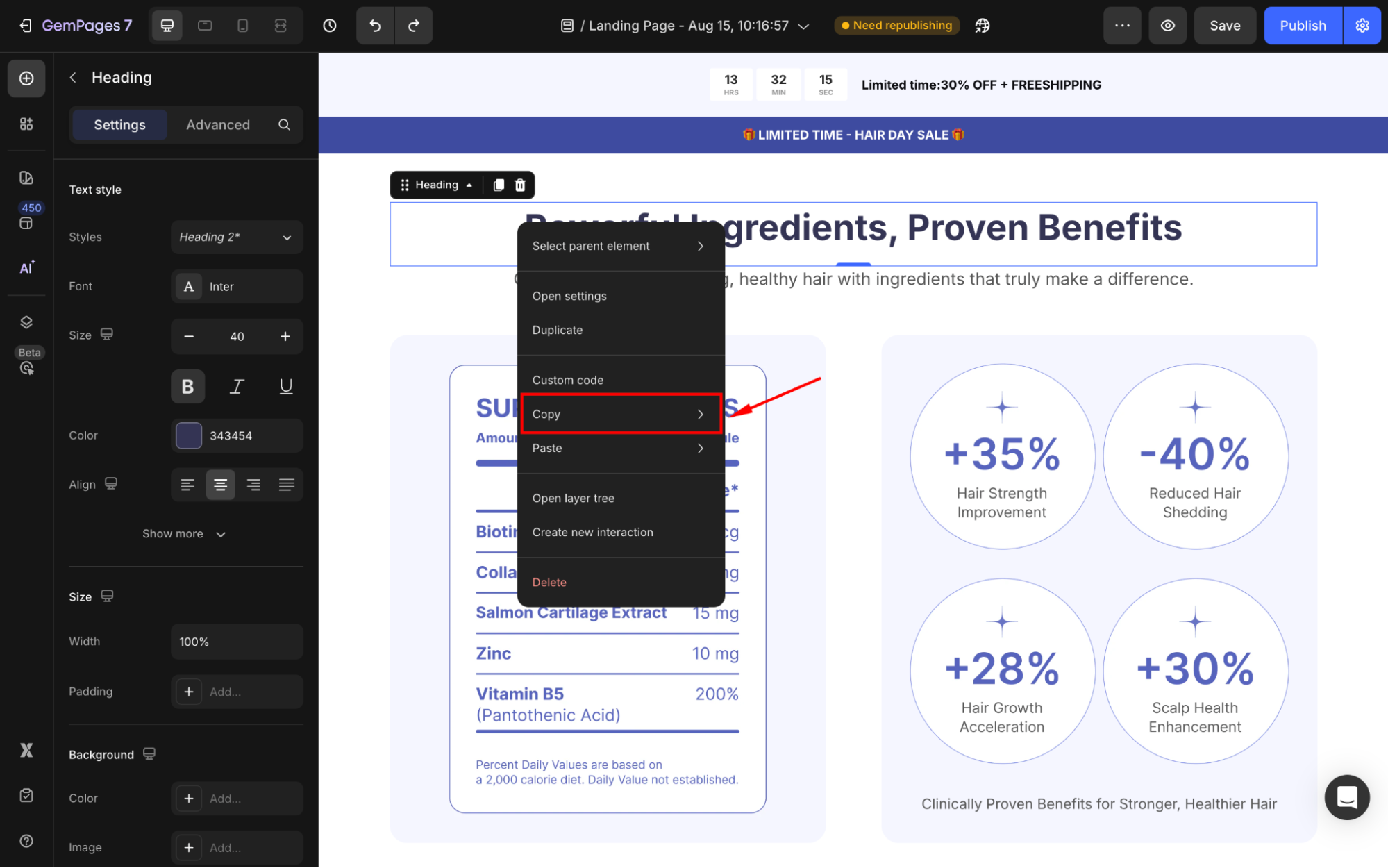Switch to mobile device view icon
Viewport: 1388px width, 868px height.
click(242, 26)
